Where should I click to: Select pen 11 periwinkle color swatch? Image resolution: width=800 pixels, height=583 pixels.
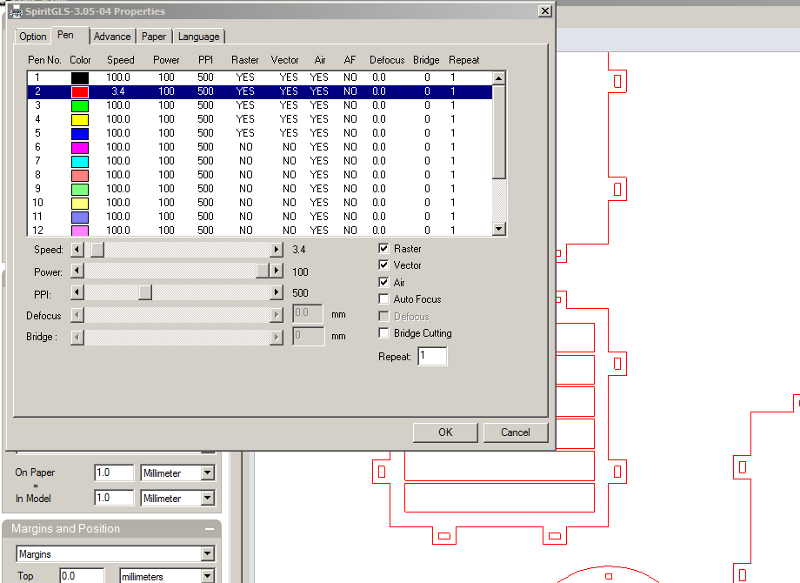coord(80,217)
